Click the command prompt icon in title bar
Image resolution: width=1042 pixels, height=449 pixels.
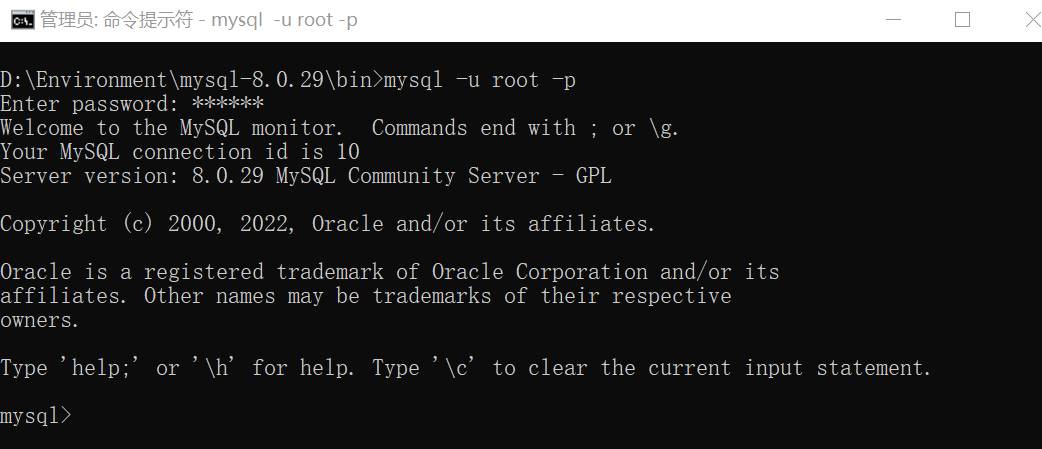click(x=21, y=20)
